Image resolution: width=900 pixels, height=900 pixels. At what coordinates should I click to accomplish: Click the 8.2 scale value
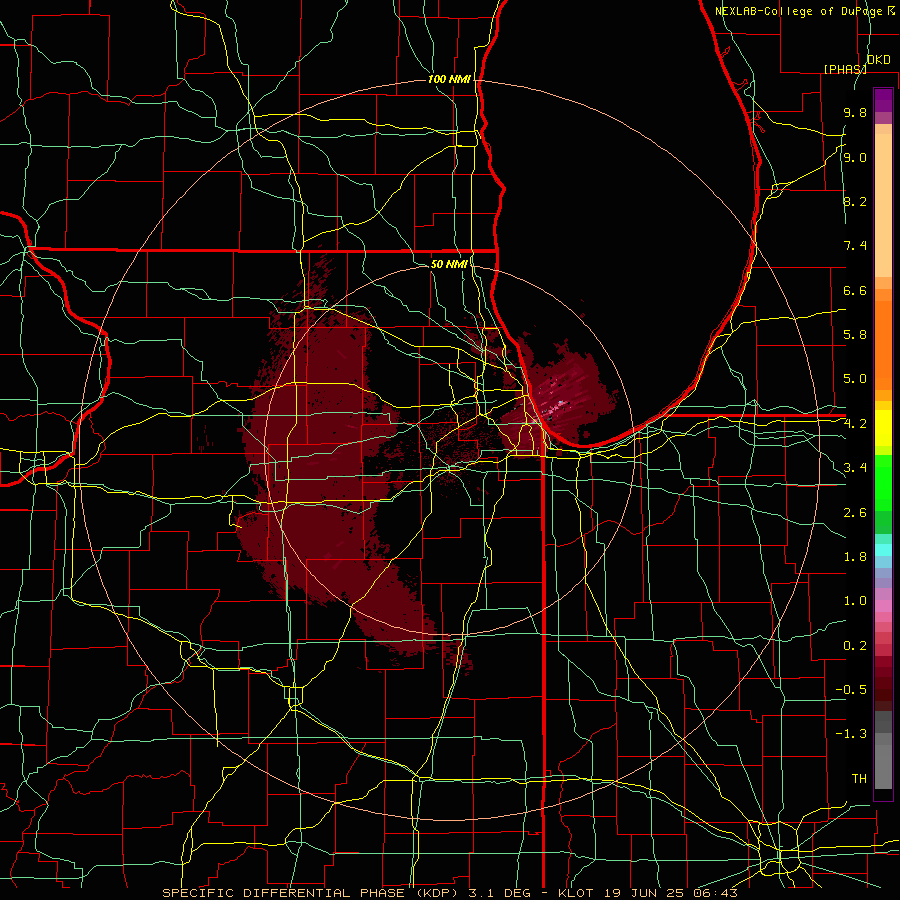click(855, 201)
